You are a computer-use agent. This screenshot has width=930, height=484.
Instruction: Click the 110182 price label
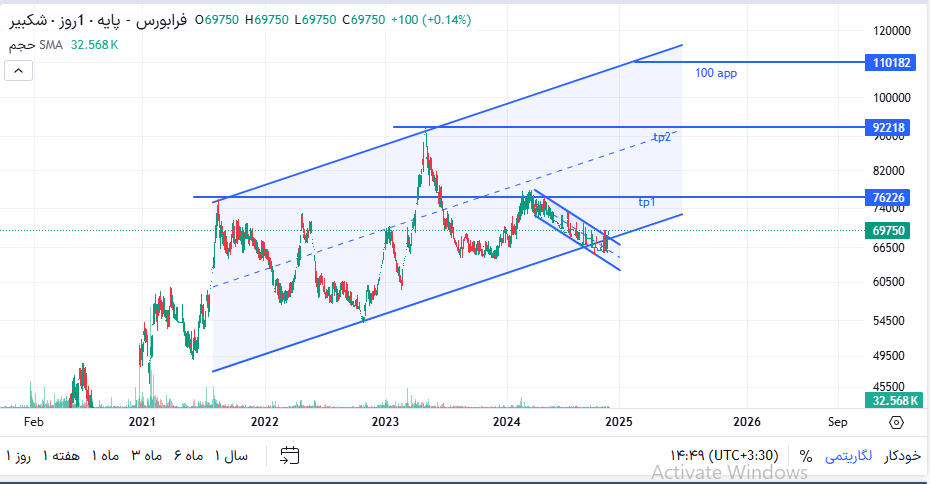891,62
